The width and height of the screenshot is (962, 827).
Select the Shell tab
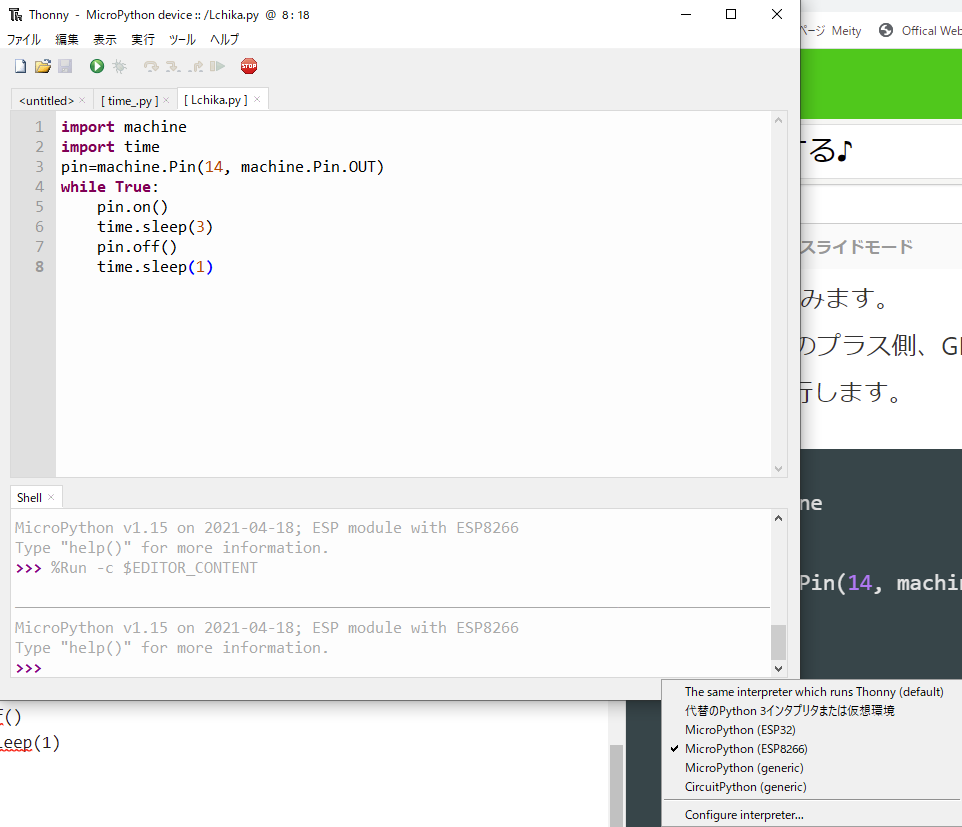click(x=29, y=498)
